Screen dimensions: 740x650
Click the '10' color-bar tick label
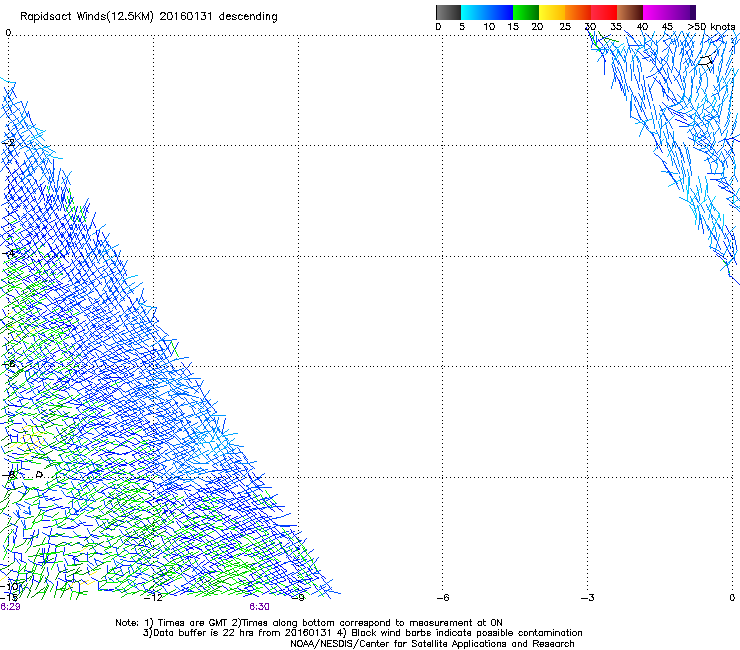pyautogui.click(x=489, y=27)
